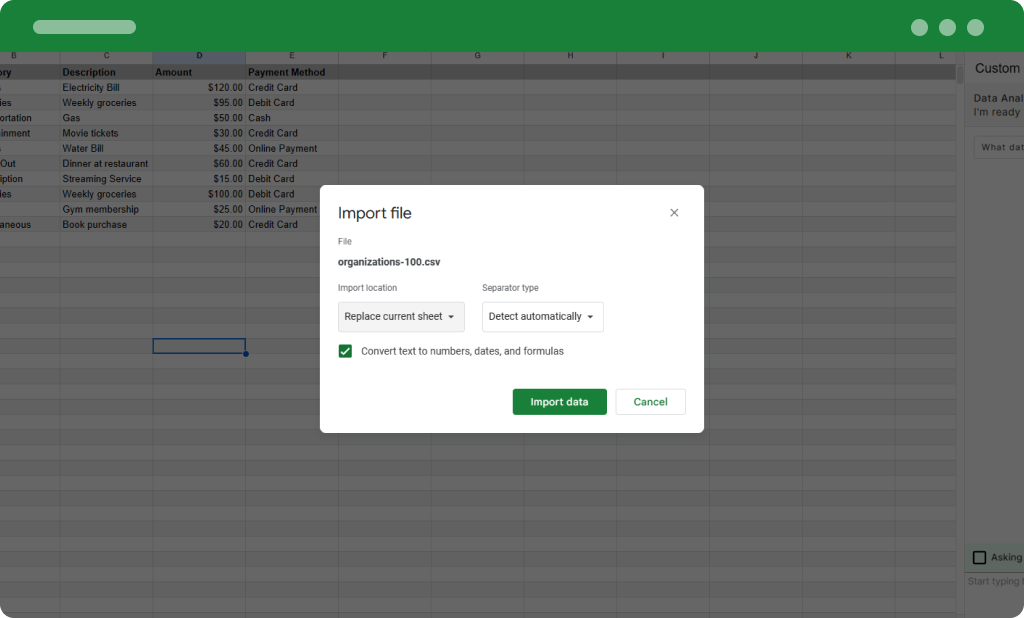The image size is (1024, 618).
Task: Cancel the file import
Action: tap(650, 401)
